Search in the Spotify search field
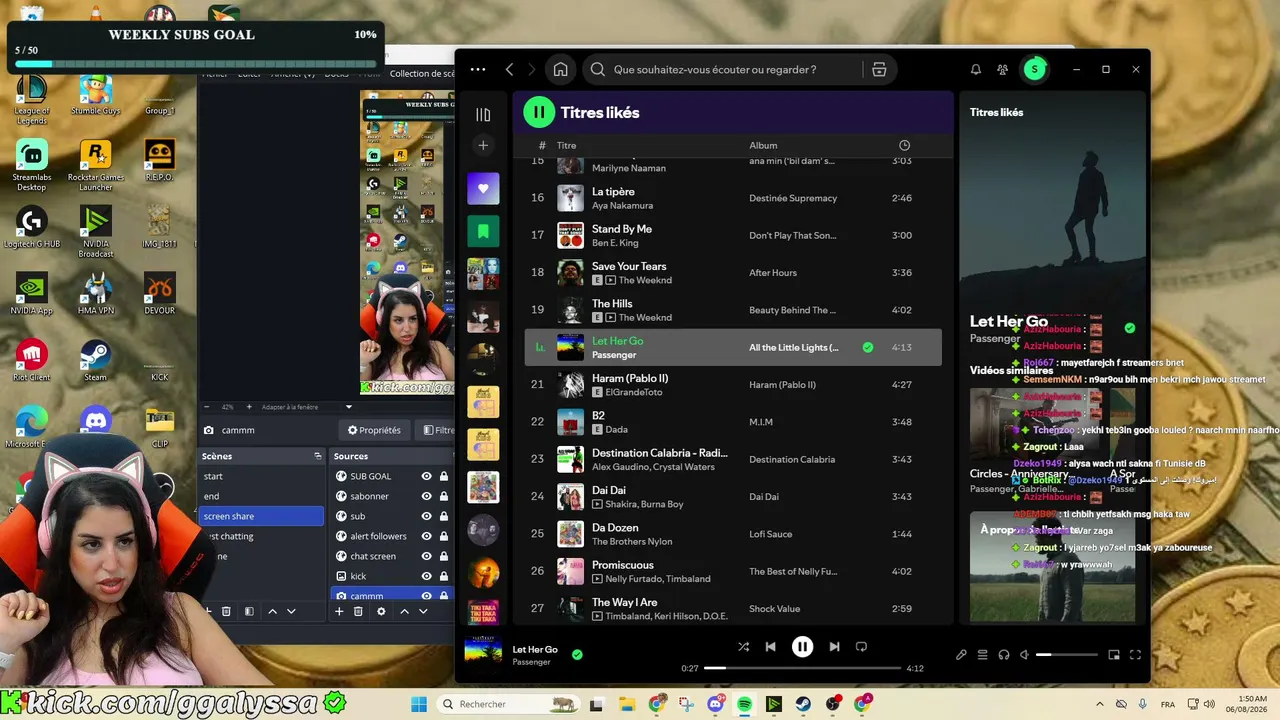 point(723,69)
